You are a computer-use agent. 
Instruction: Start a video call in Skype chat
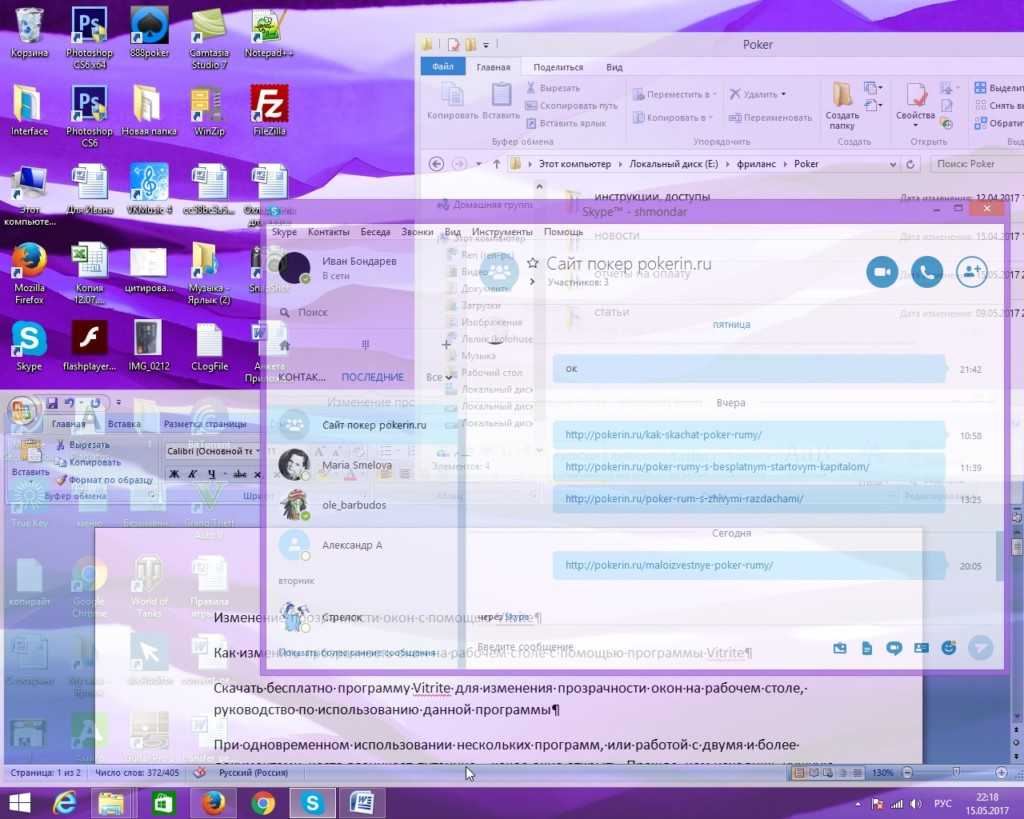pyautogui.click(x=882, y=272)
